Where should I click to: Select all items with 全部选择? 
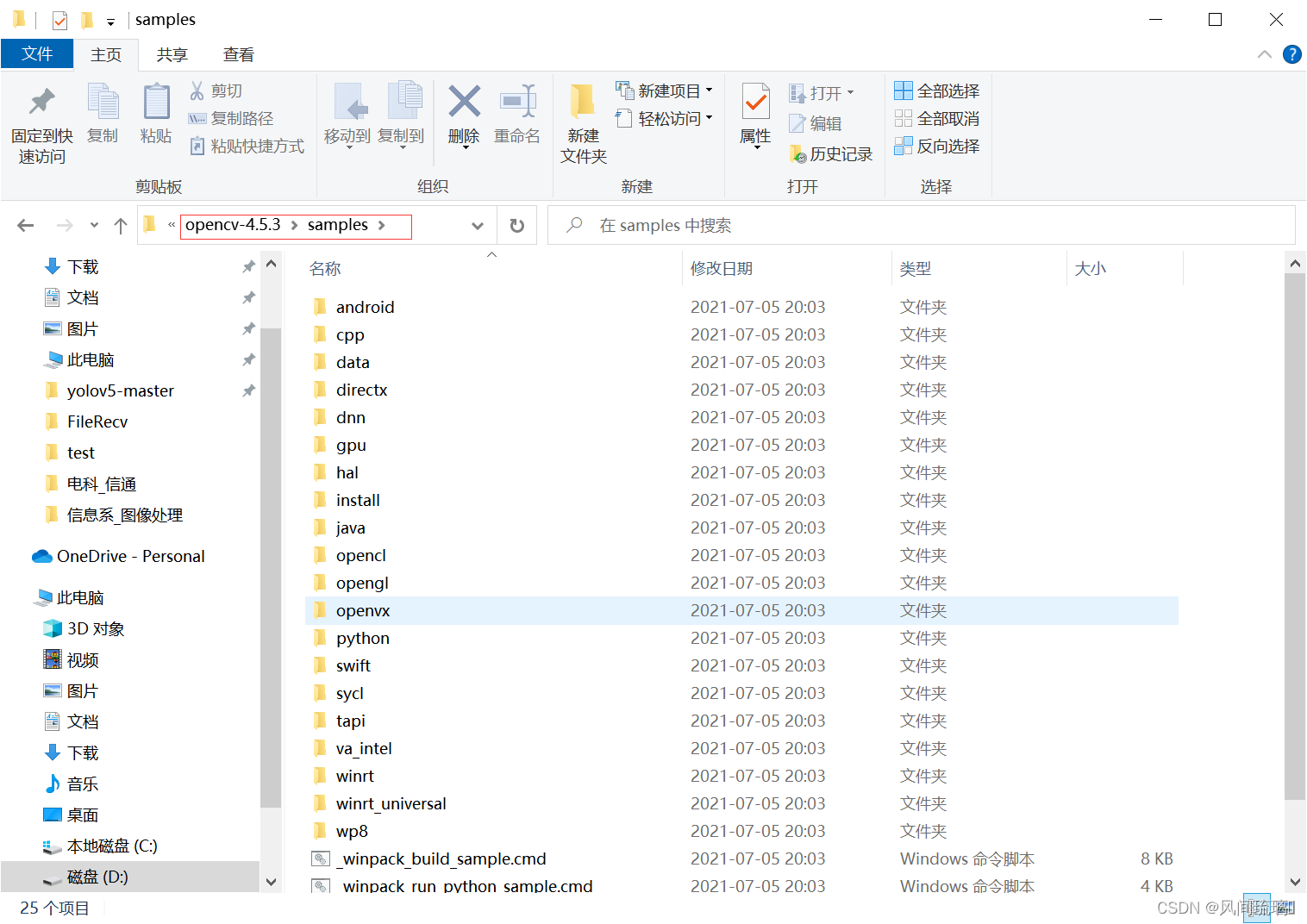tap(936, 90)
